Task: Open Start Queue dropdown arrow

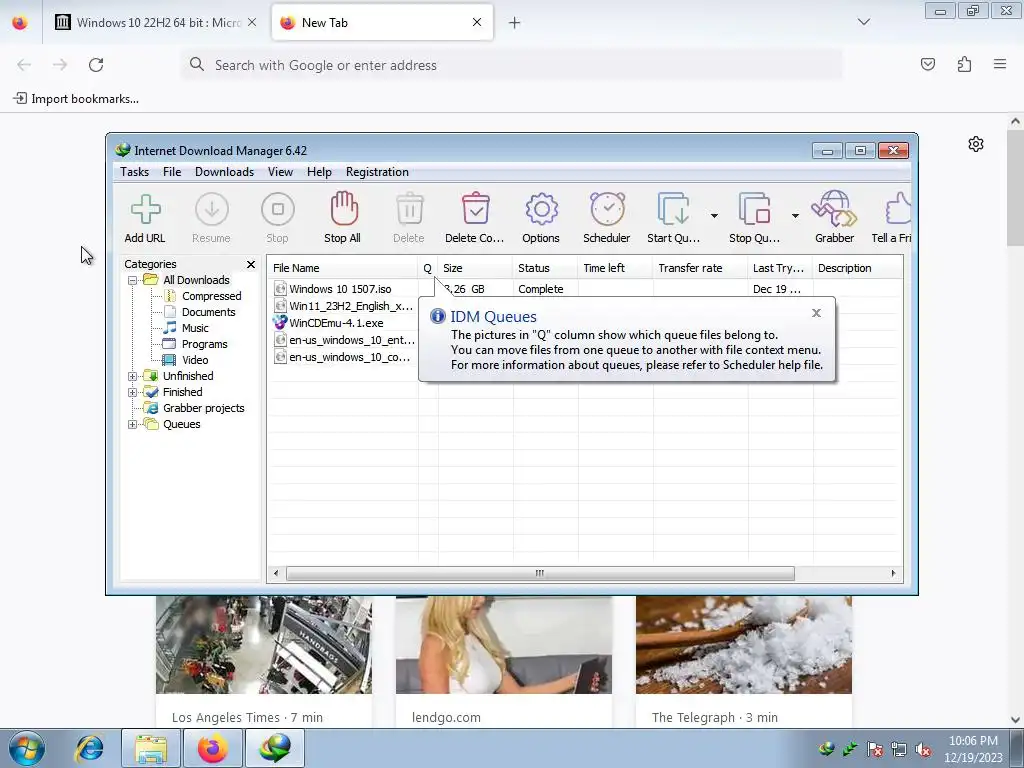Action: point(714,216)
